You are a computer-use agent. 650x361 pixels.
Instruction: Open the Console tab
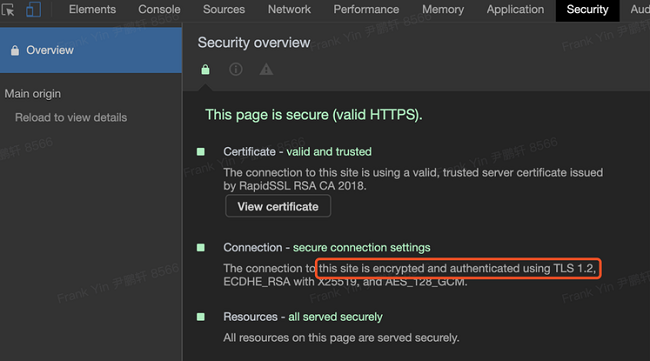coord(159,10)
